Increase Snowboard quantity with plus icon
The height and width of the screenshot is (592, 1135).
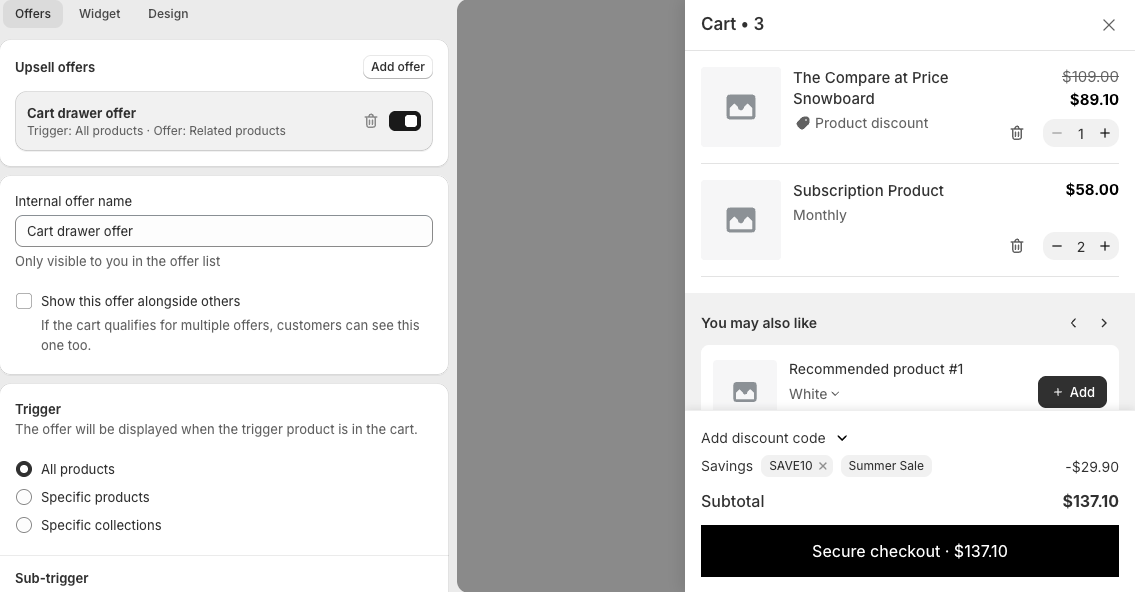[1105, 133]
